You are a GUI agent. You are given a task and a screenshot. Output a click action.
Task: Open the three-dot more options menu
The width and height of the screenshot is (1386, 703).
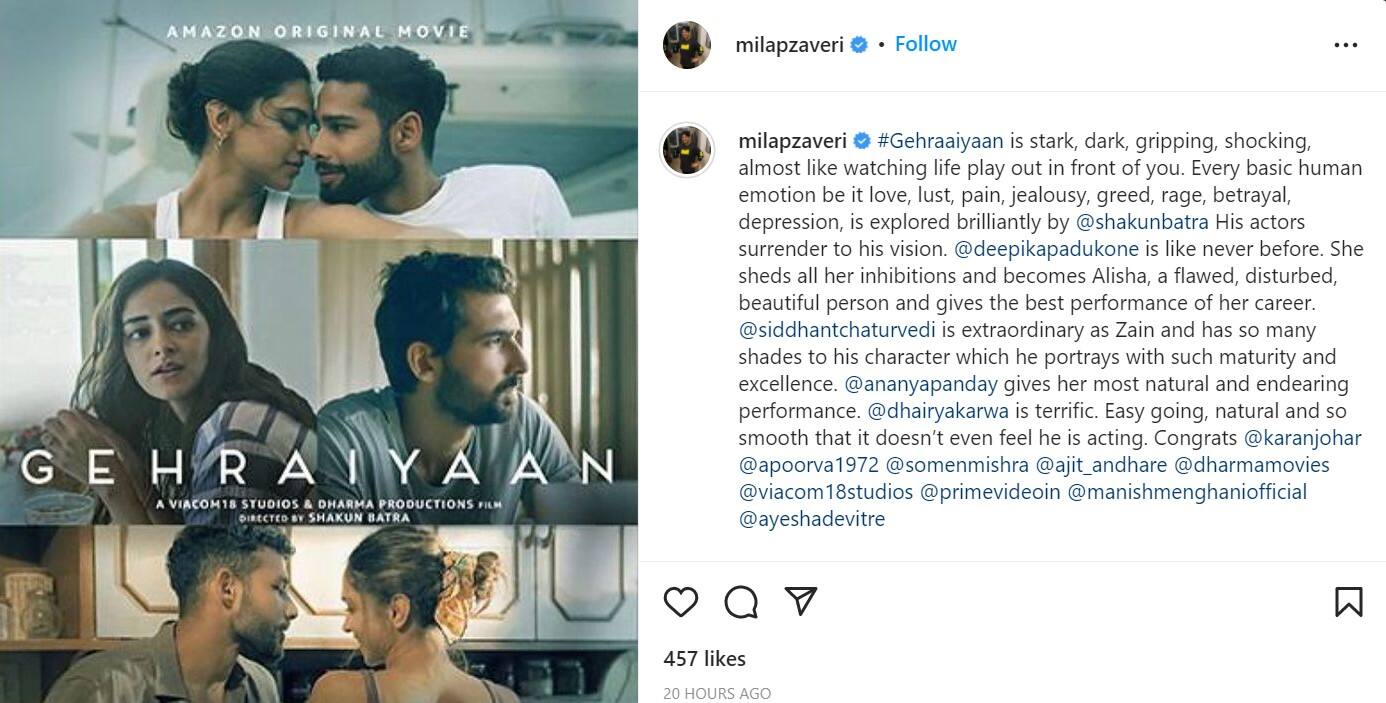click(1346, 45)
